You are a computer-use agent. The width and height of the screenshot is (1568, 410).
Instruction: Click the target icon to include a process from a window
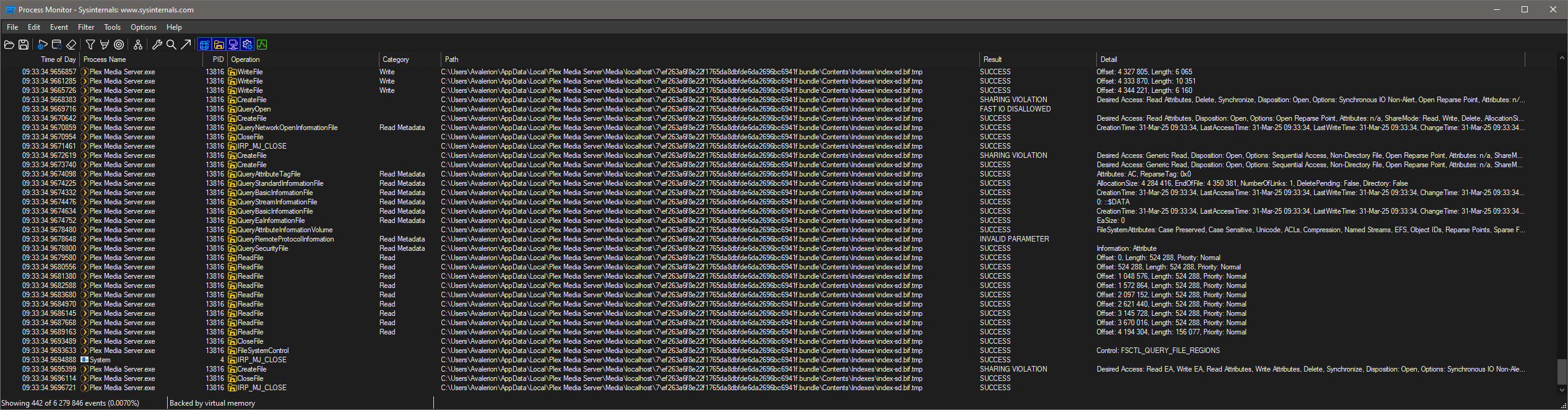(119, 45)
